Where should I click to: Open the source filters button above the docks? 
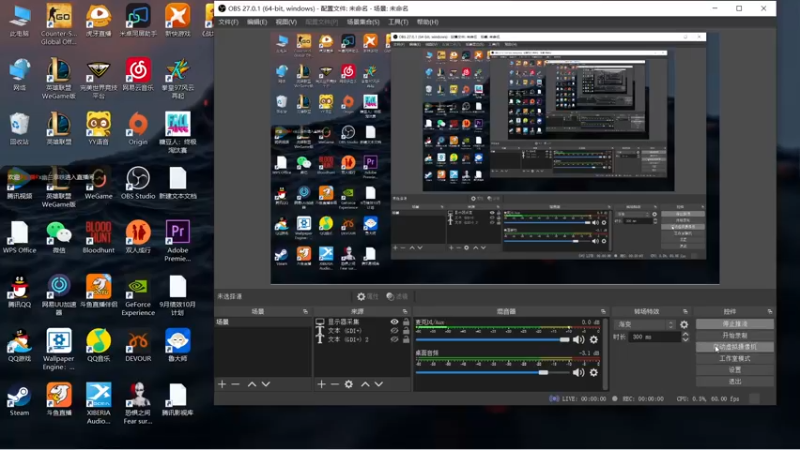click(x=397, y=296)
